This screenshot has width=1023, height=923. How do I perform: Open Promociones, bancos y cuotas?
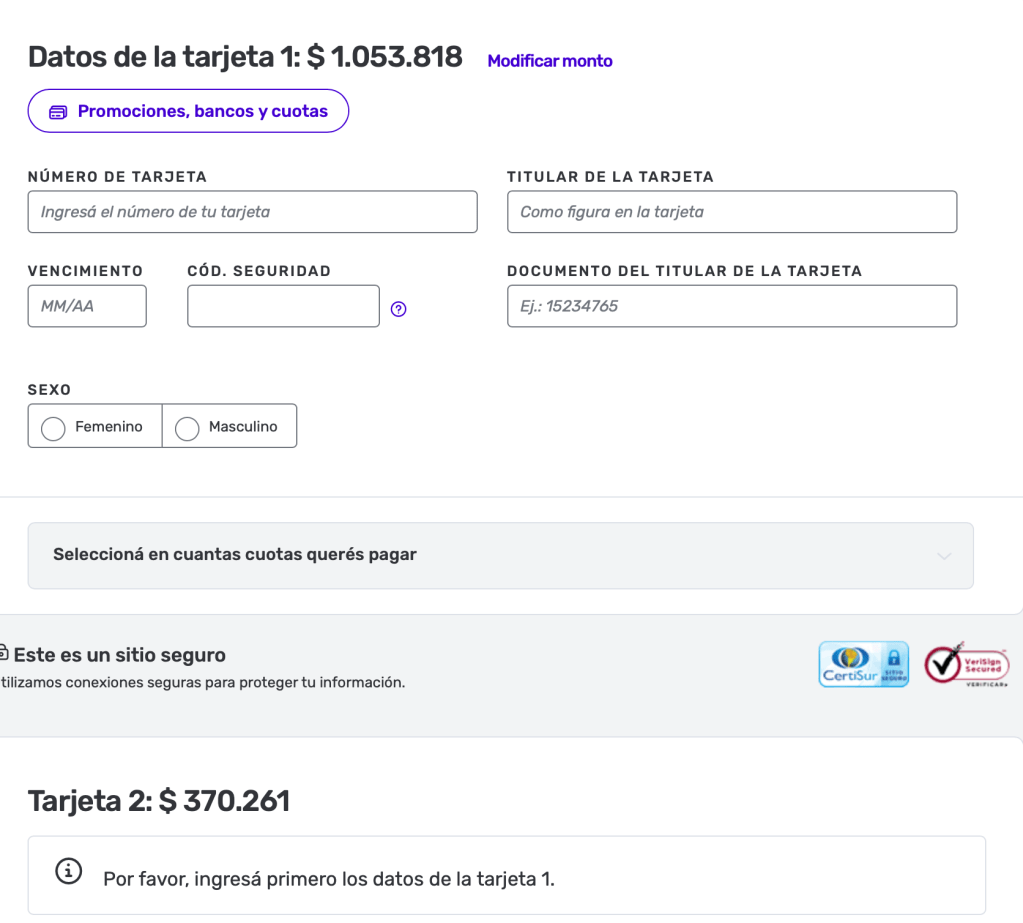[188, 111]
